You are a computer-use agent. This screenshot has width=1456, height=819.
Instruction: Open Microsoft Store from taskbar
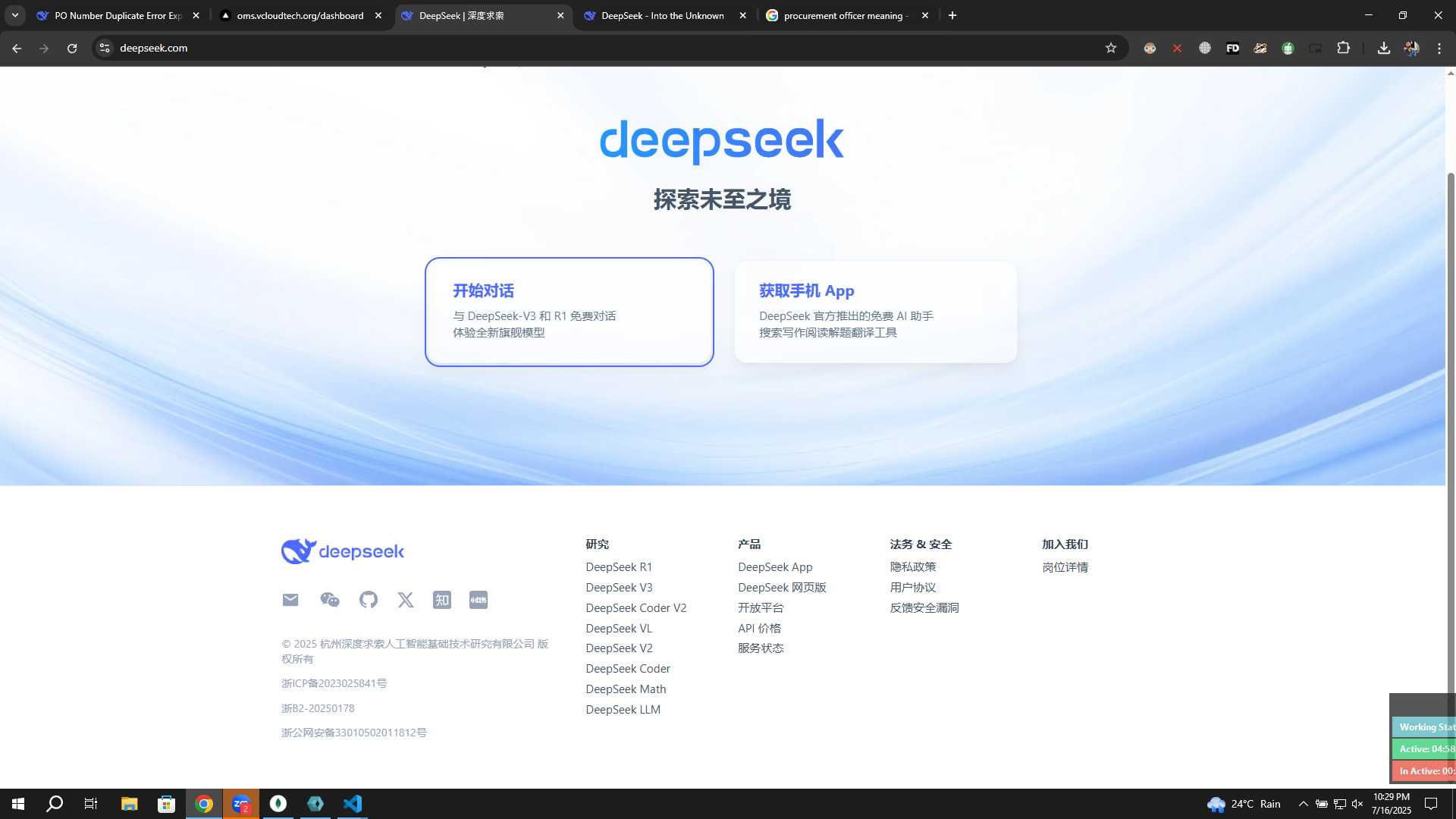(x=166, y=804)
